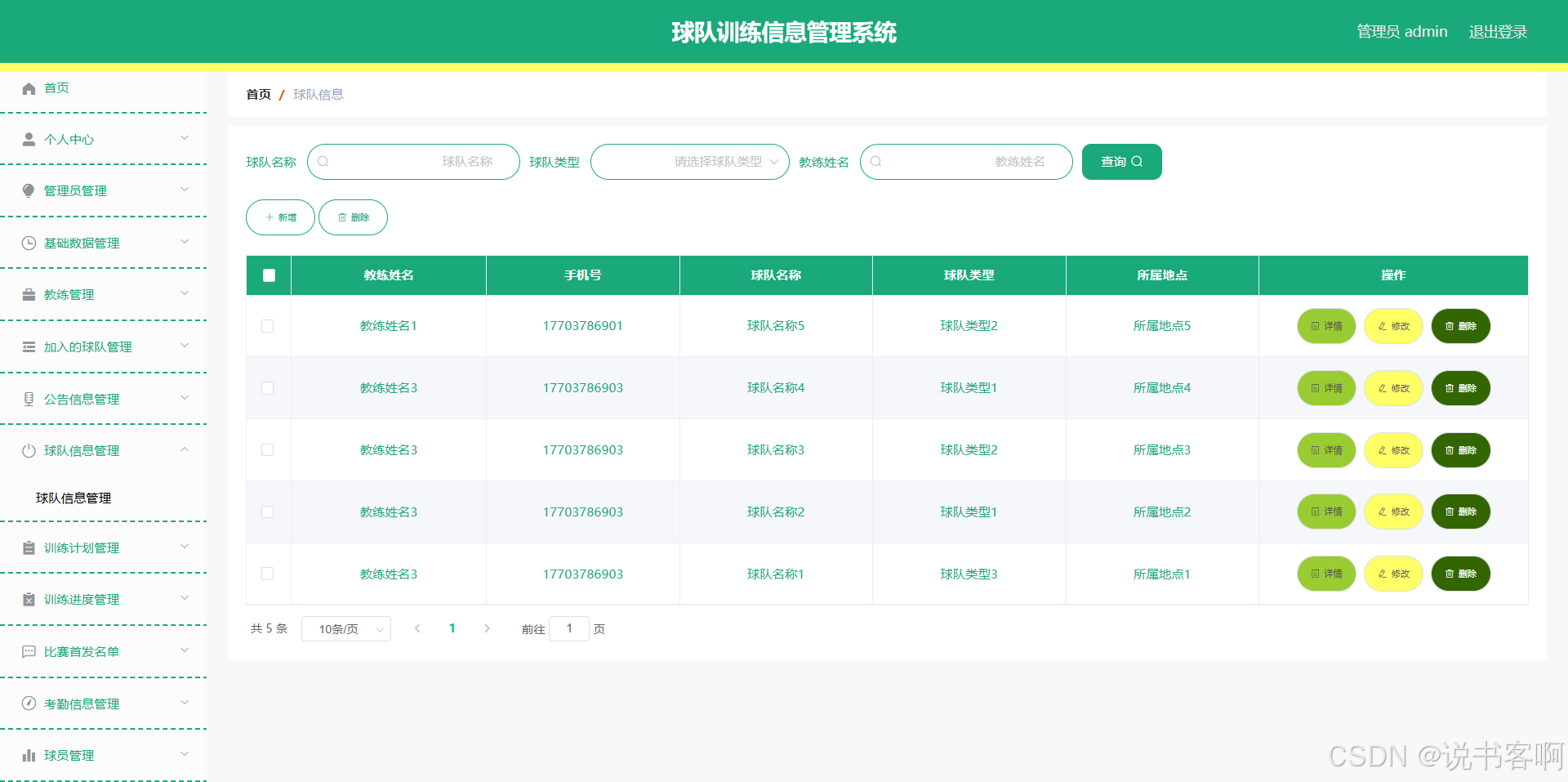This screenshot has width=1568, height=782.
Task: Delete the 球队名称5 row
Action: pos(1461,326)
